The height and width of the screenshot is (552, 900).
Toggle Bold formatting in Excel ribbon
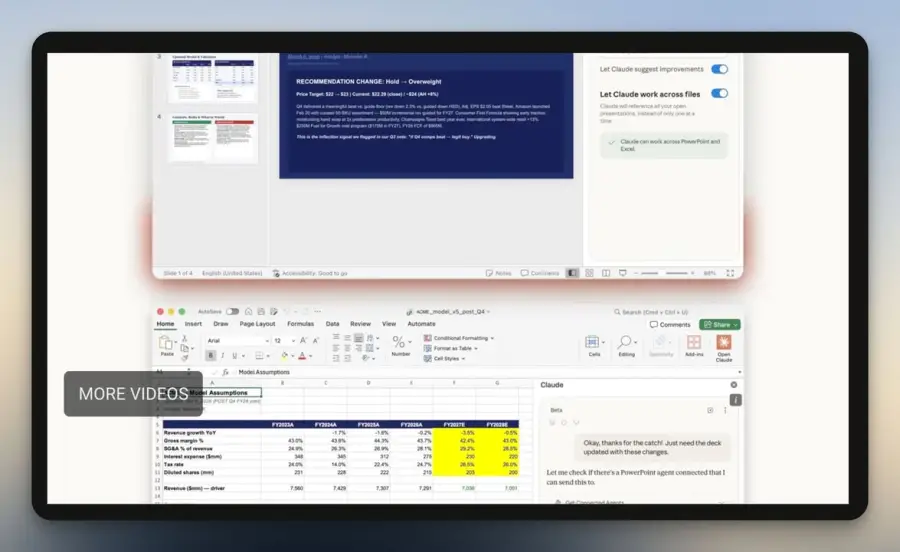(x=211, y=356)
